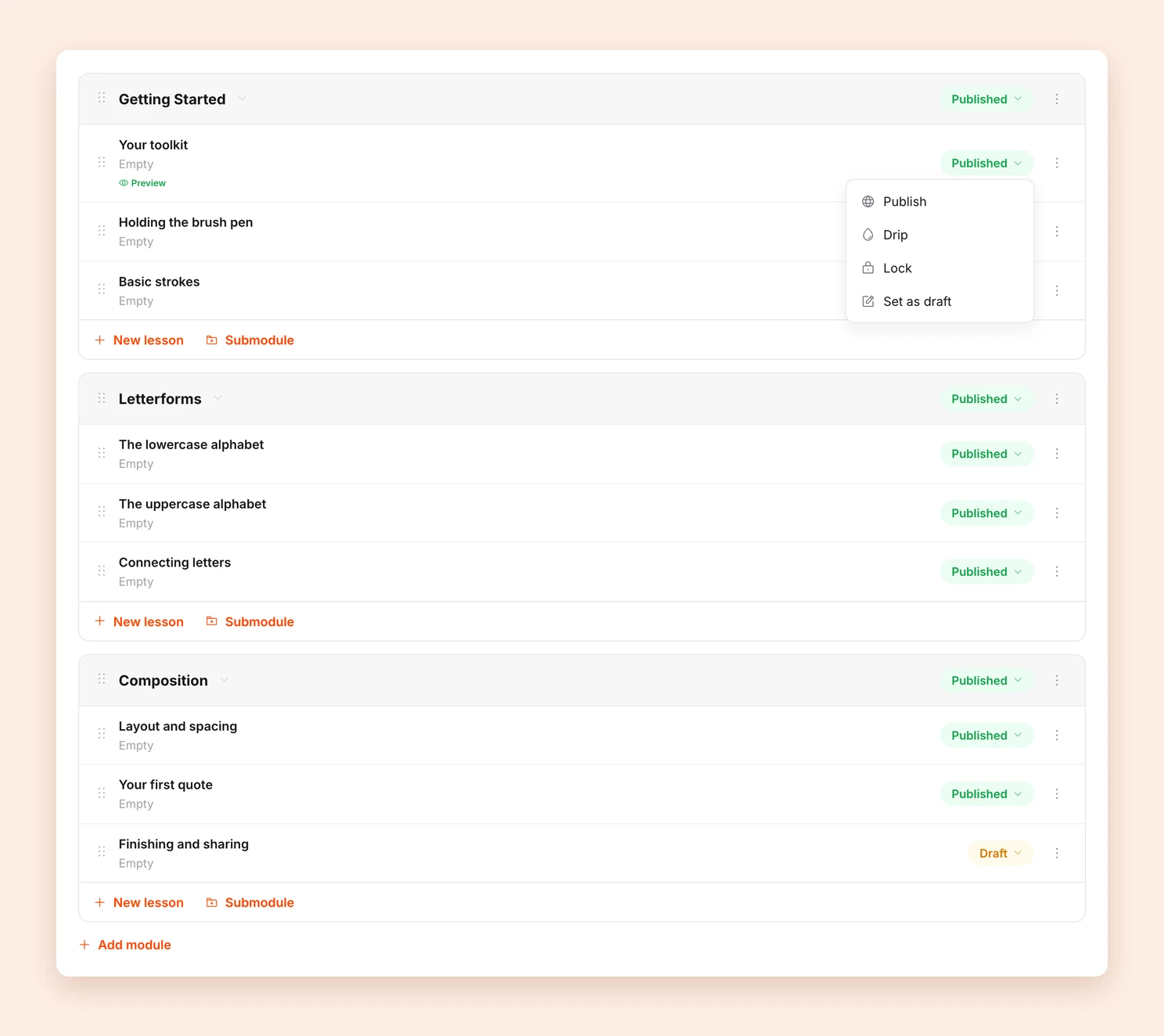Collapse the Letterforms module chevron
The image size is (1164, 1036).
click(x=218, y=398)
